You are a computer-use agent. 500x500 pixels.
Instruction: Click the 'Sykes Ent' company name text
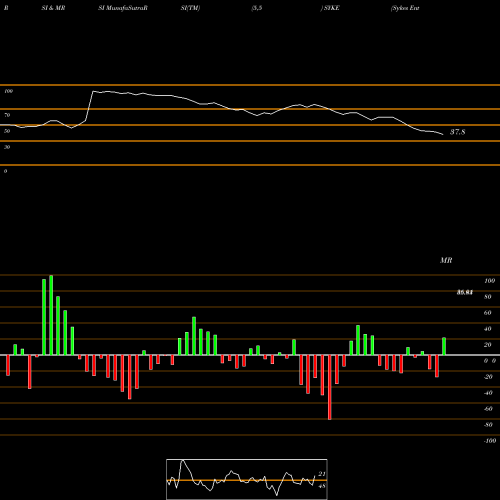pos(405,8)
